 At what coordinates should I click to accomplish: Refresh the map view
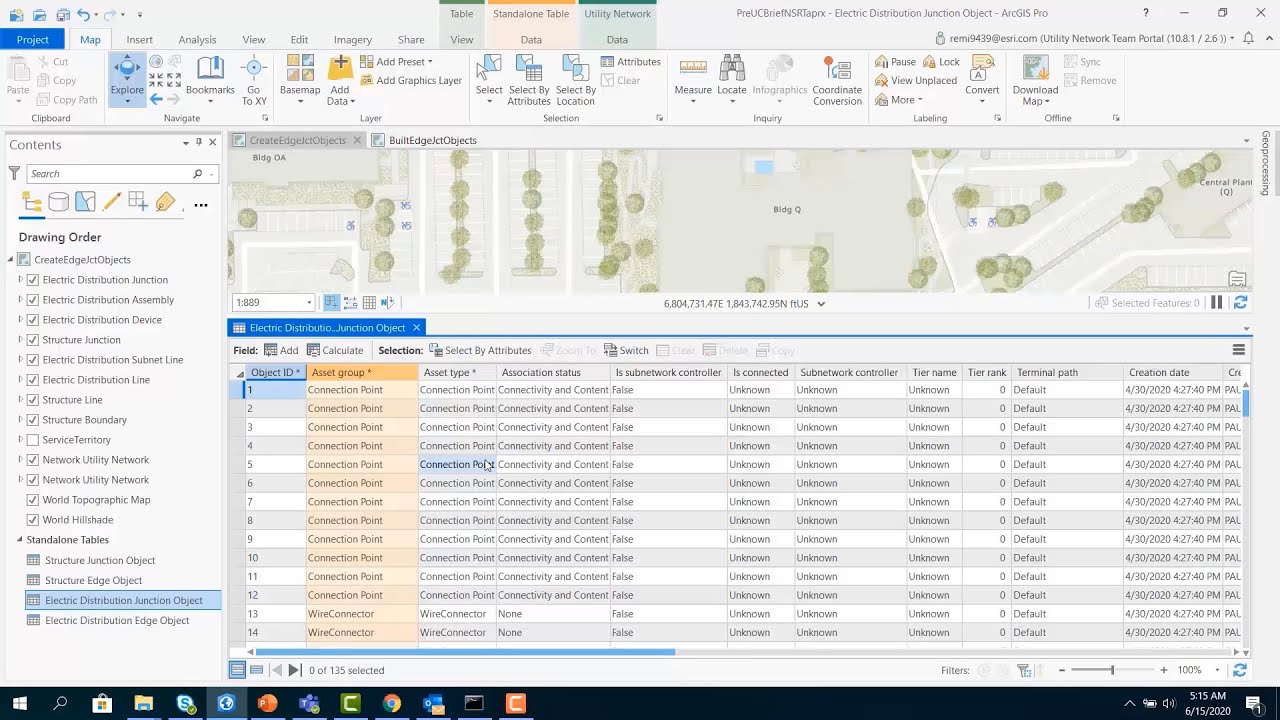[1240, 303]
